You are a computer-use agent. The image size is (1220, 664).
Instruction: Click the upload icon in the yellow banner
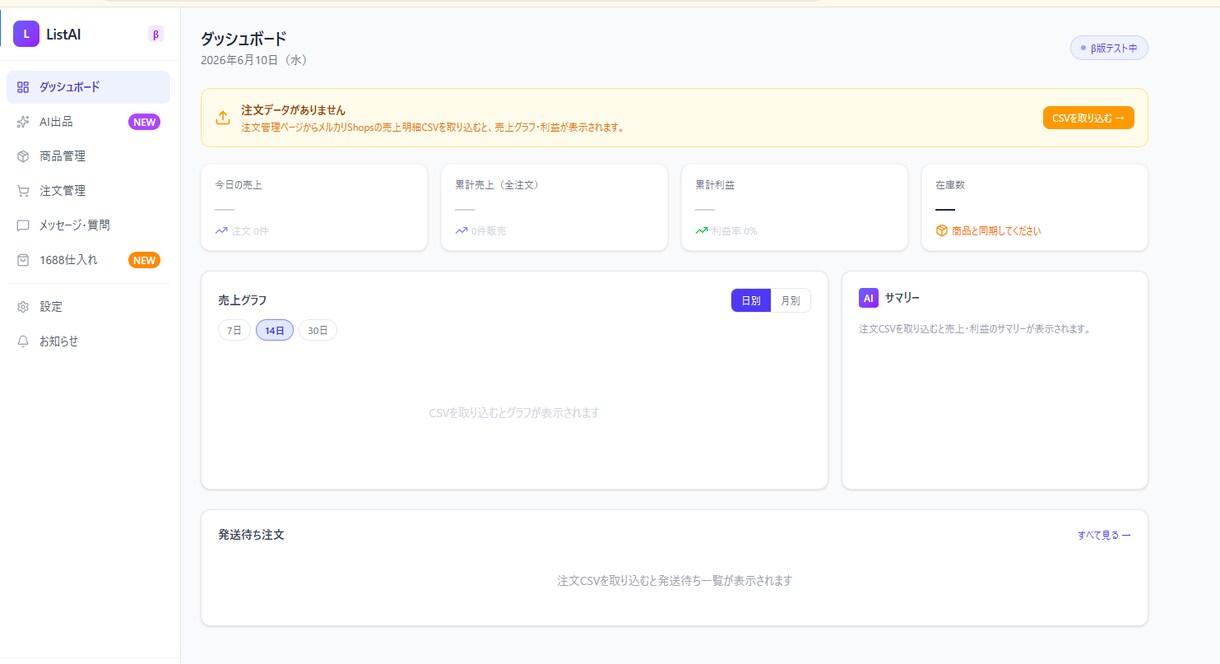click(223, 118)
